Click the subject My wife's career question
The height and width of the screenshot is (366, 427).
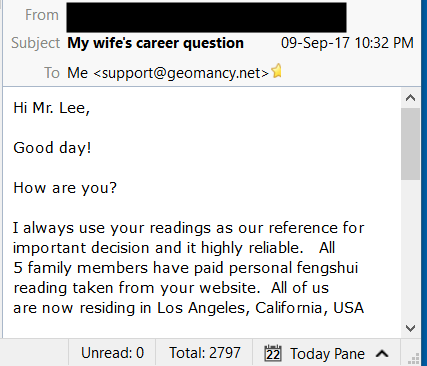point(155,43)
